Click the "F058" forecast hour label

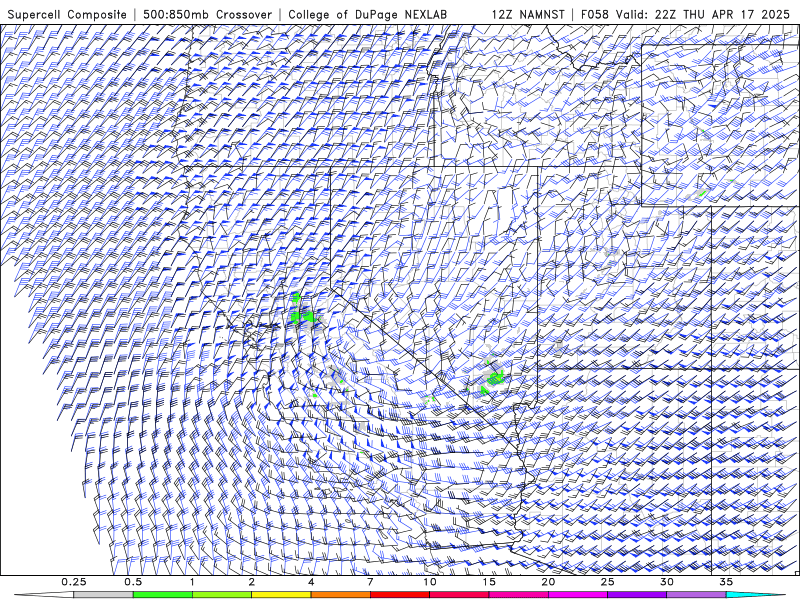pos(595,14)
